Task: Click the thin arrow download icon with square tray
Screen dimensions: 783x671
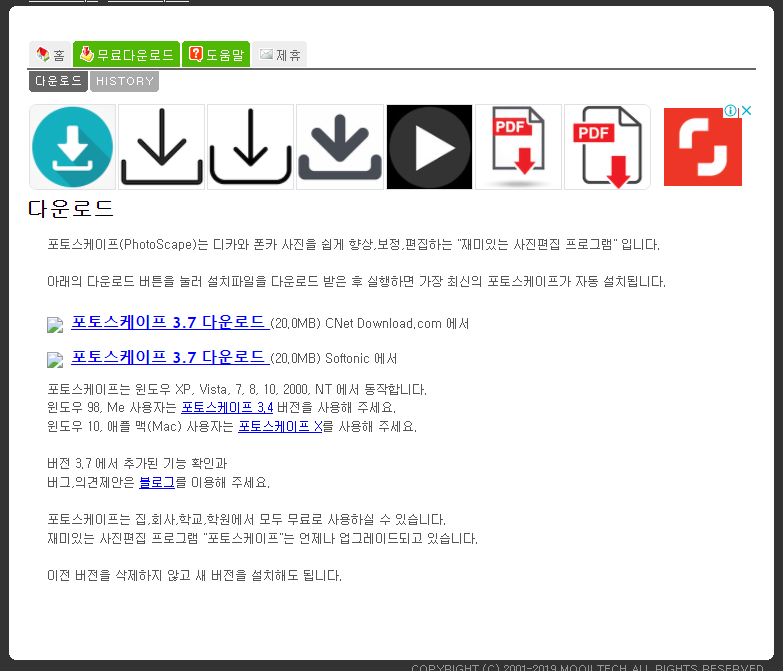Action: 161,147
